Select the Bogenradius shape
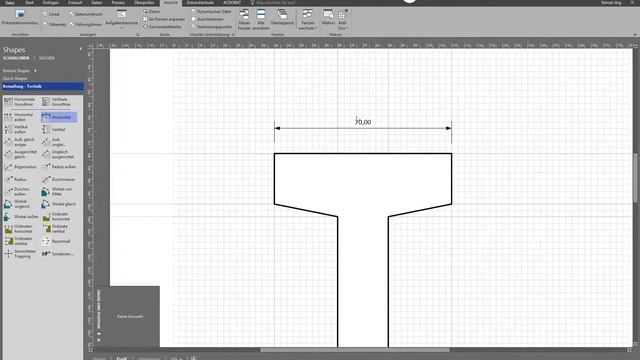This screenshot has height=360, width=640. click(x=20, y=167)
